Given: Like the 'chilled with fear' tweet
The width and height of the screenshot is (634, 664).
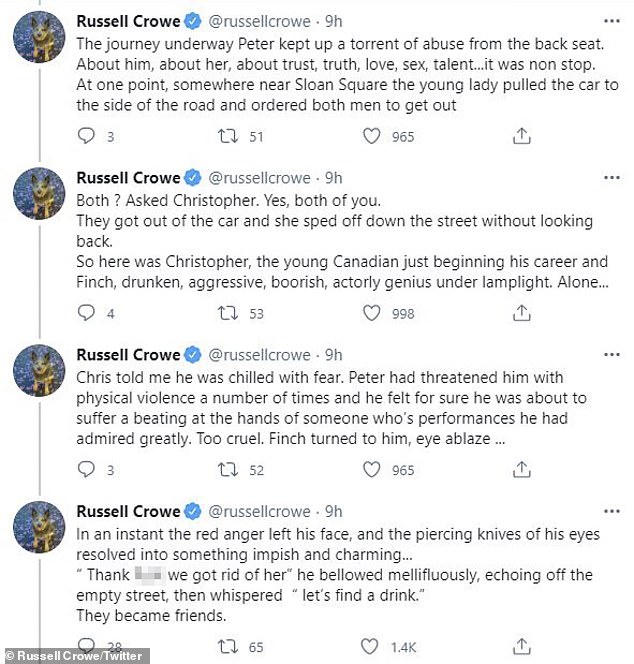Looking at the screenshot, I should [373, 470].
